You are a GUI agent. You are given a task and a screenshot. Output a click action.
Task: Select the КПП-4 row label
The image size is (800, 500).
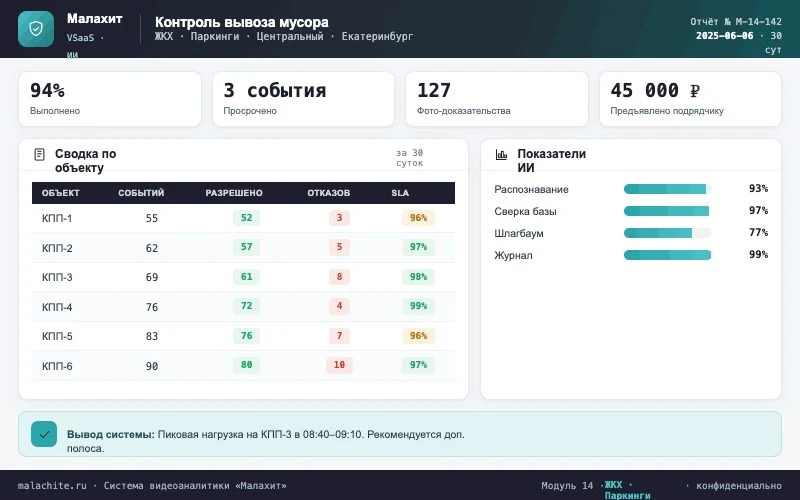(x=57, y=307)
